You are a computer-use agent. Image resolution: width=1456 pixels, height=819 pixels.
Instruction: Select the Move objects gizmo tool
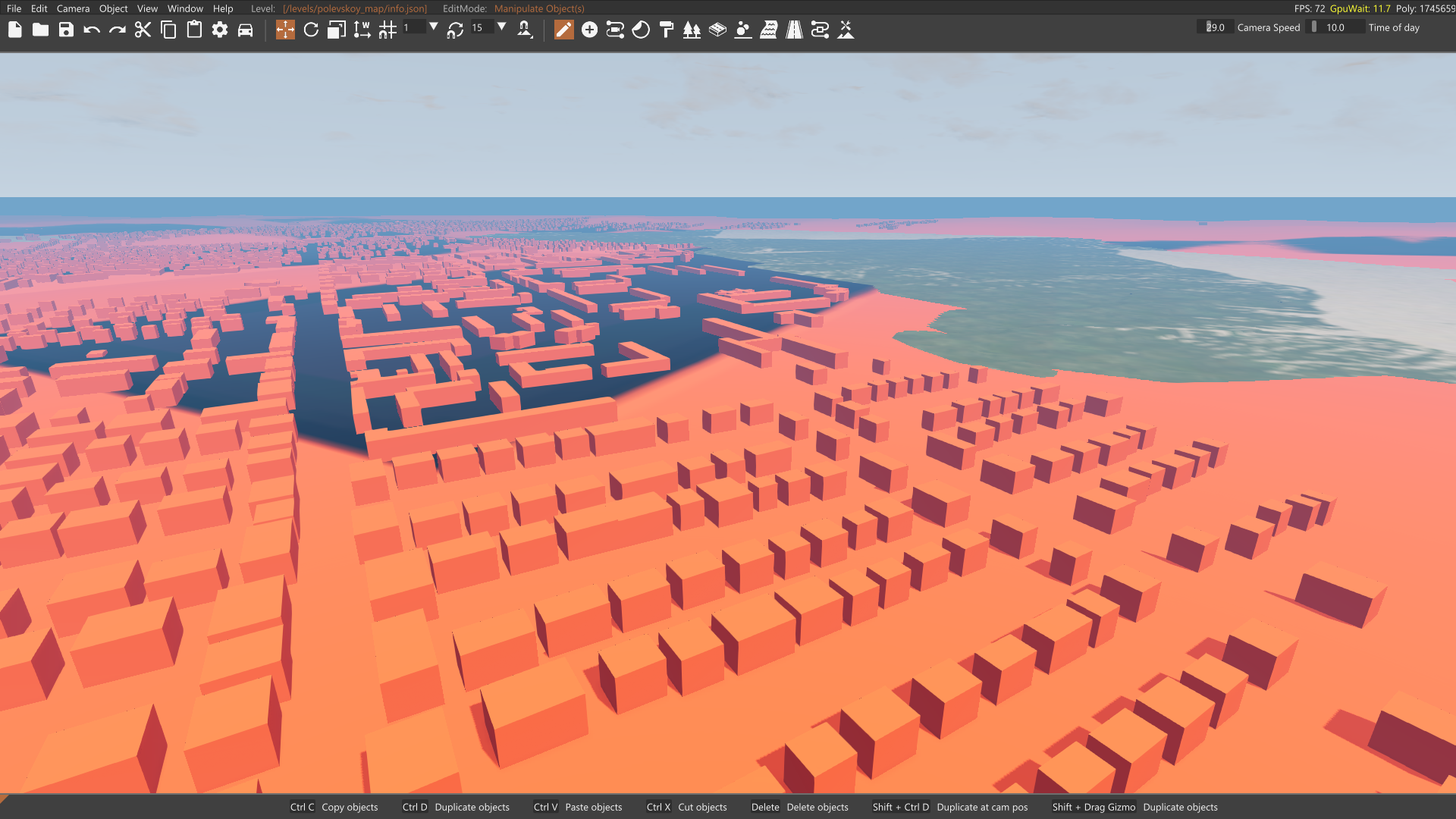(x=285, y=30)
